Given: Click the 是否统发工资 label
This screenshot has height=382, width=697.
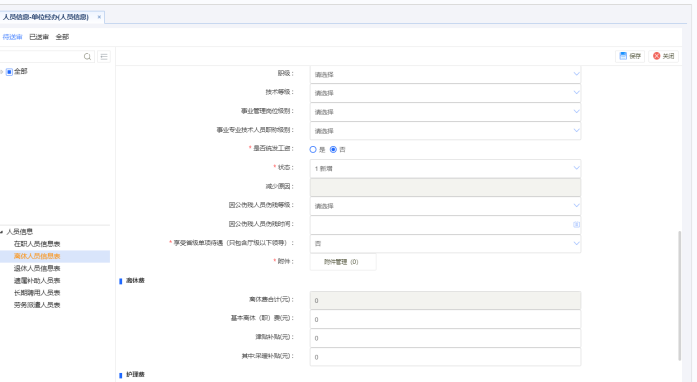Looking at the screenshot, I should click(x=272, y=148).
